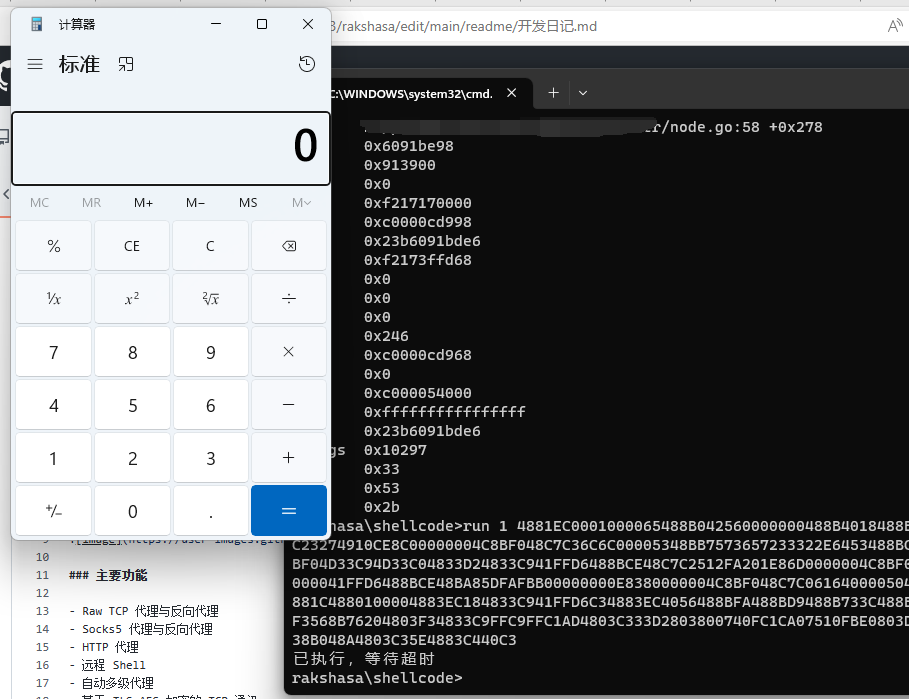Image resolution: width=909 pixels, height=699 pixels.
Task: Click digit 0 on the calculator keypad
Action: pos(132,511)
